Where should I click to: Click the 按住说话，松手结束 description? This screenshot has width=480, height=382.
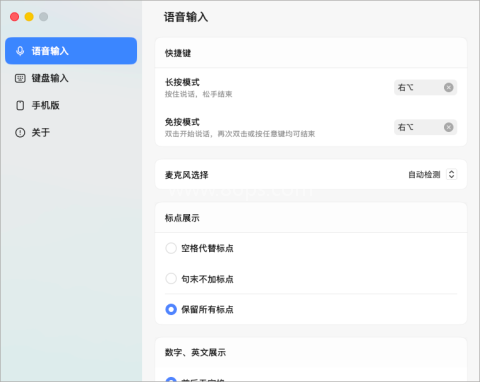click(x=198, y=94)
